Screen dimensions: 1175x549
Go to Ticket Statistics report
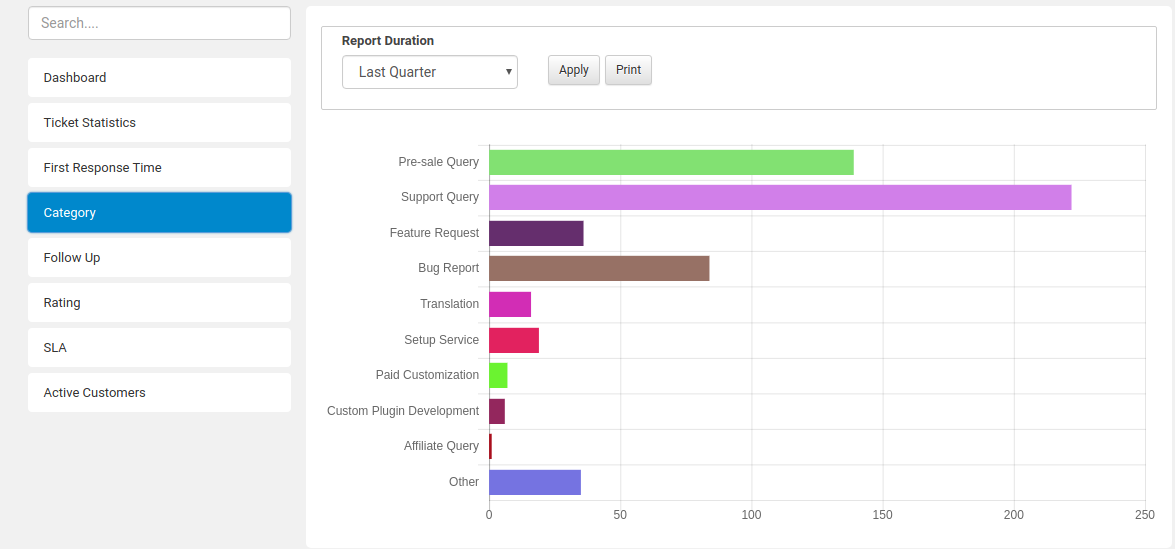(x=159, y=122)
